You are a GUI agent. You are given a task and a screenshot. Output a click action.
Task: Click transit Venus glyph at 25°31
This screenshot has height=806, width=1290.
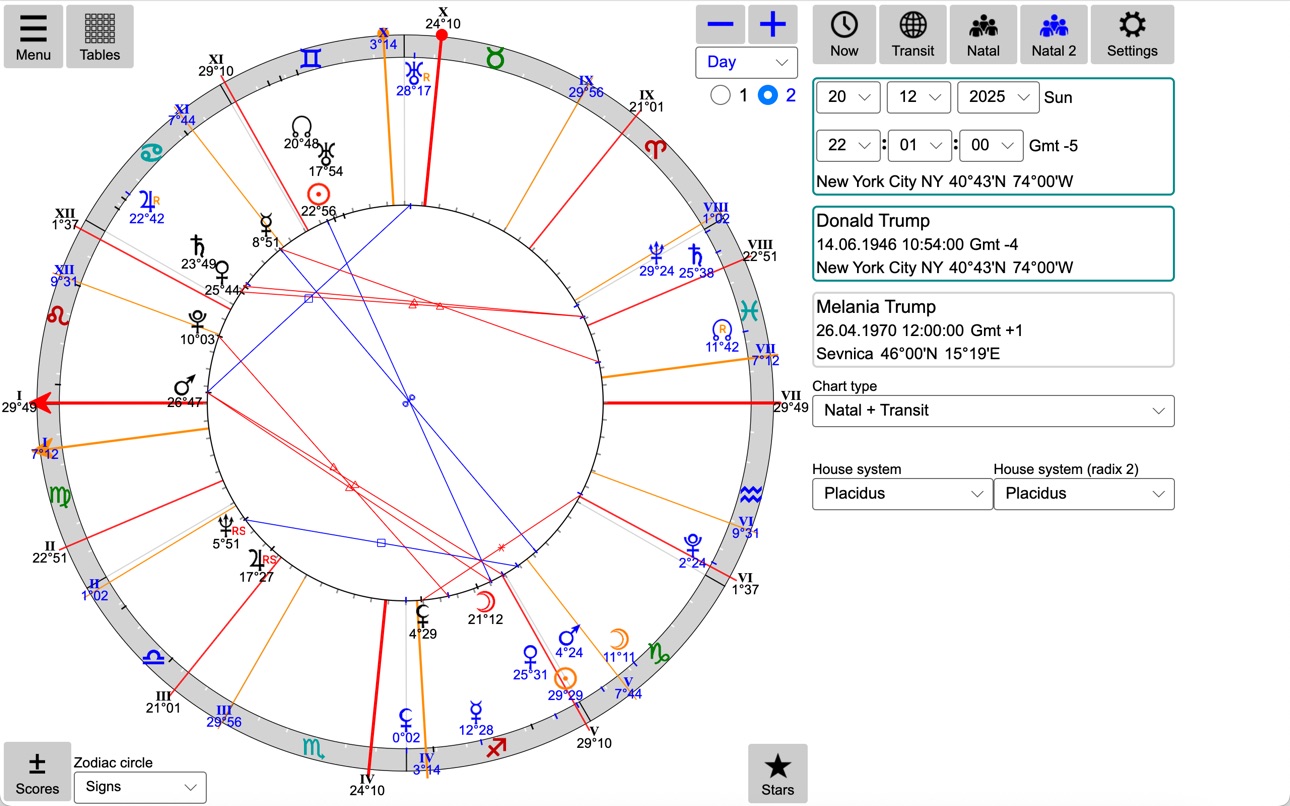[530, 657]
